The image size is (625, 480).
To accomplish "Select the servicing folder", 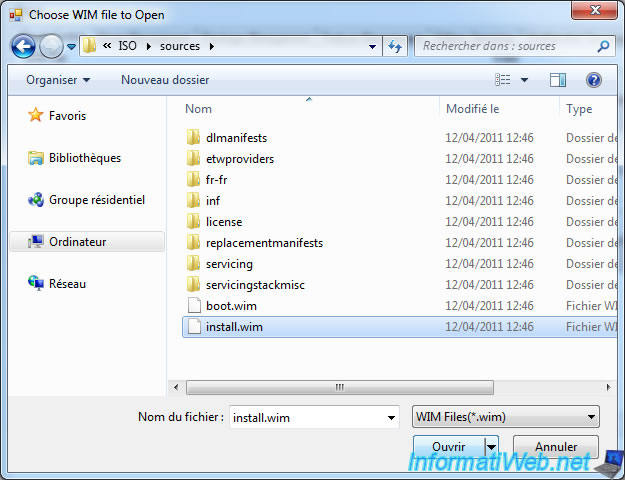I will coord(229,264).
